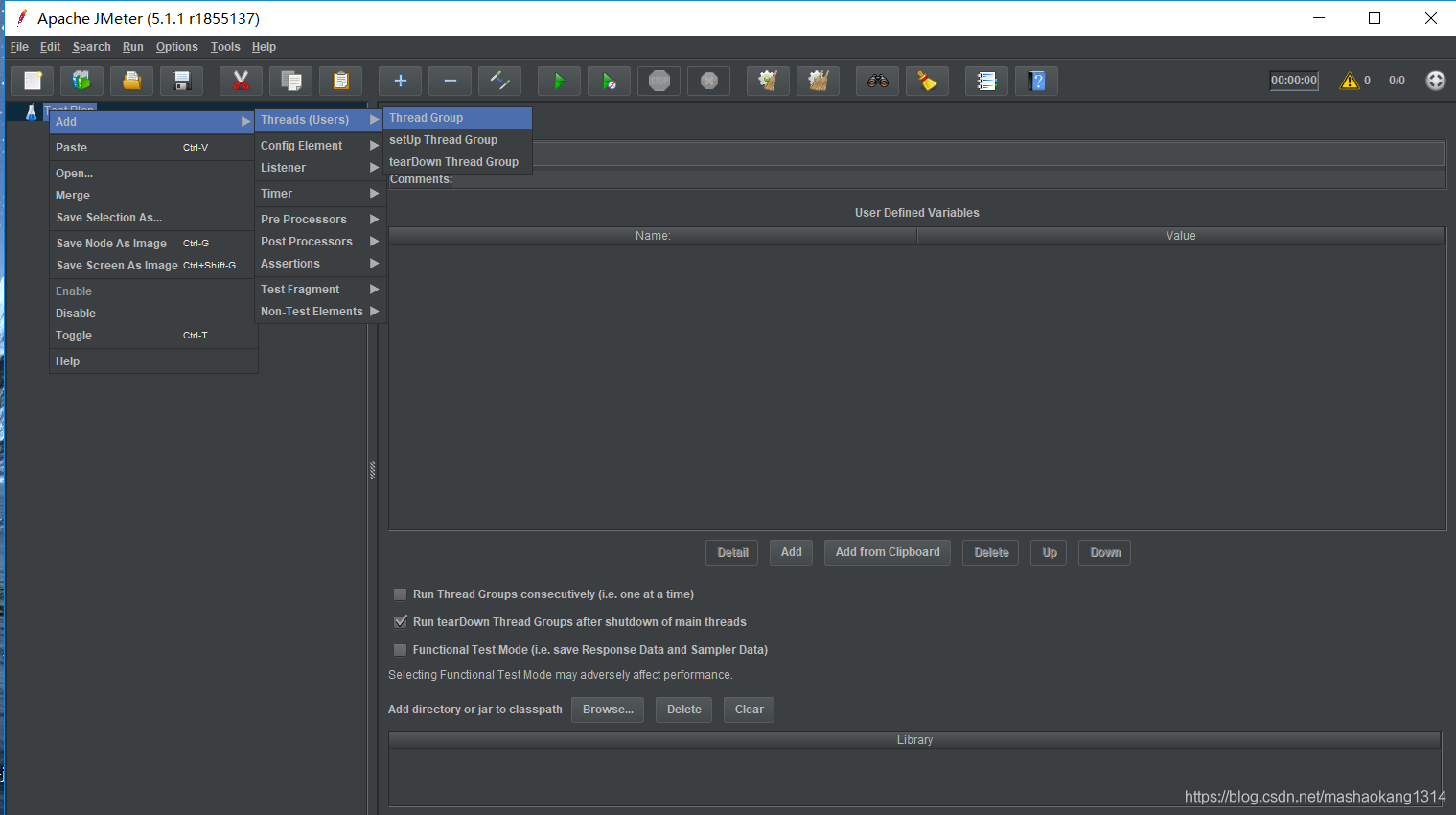The image size is (1456, 815).
Task: Click the Paste clipboard icon
Action: click(340, 81)
